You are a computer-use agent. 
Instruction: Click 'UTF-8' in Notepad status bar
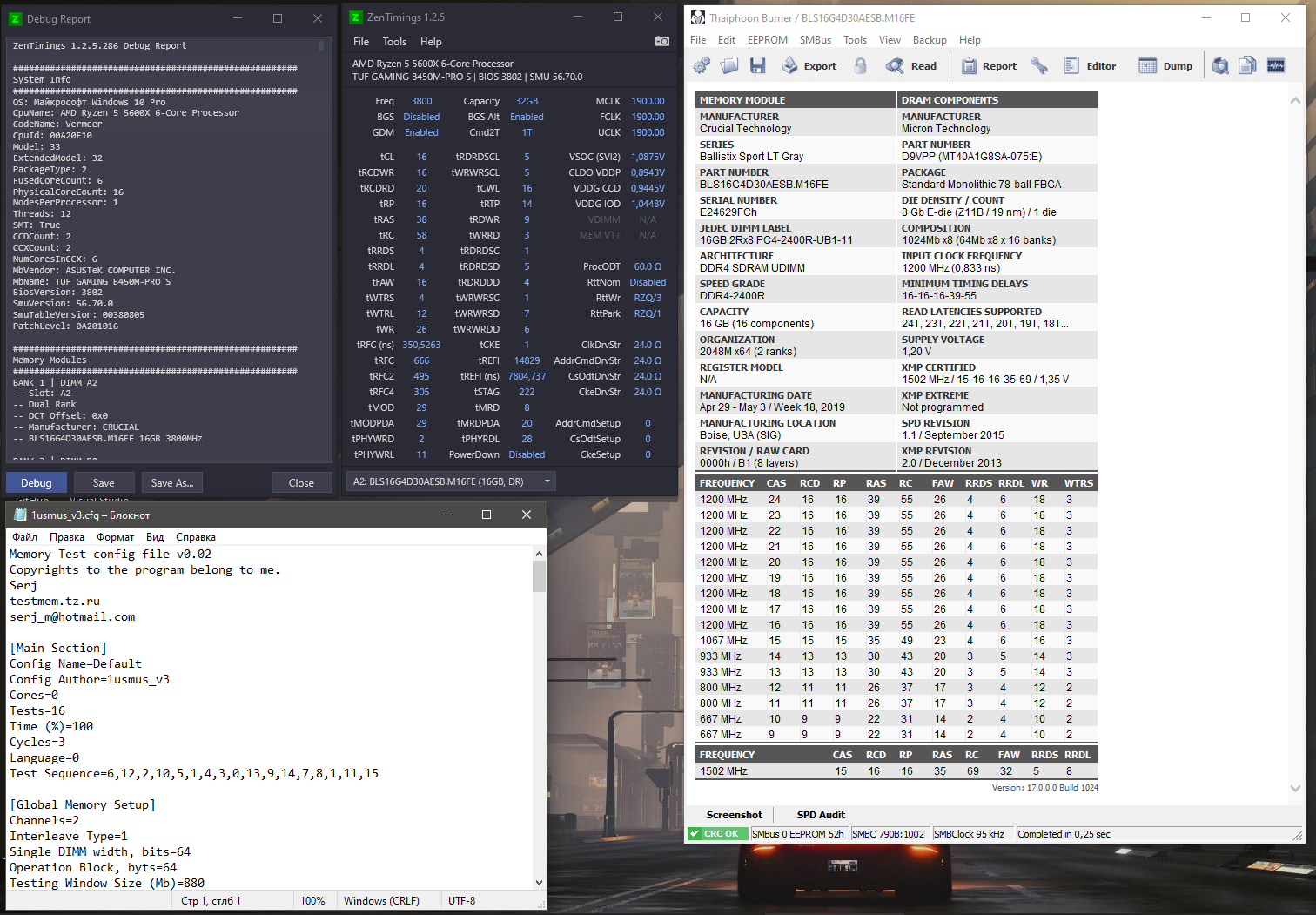click(x=462, y=901)
